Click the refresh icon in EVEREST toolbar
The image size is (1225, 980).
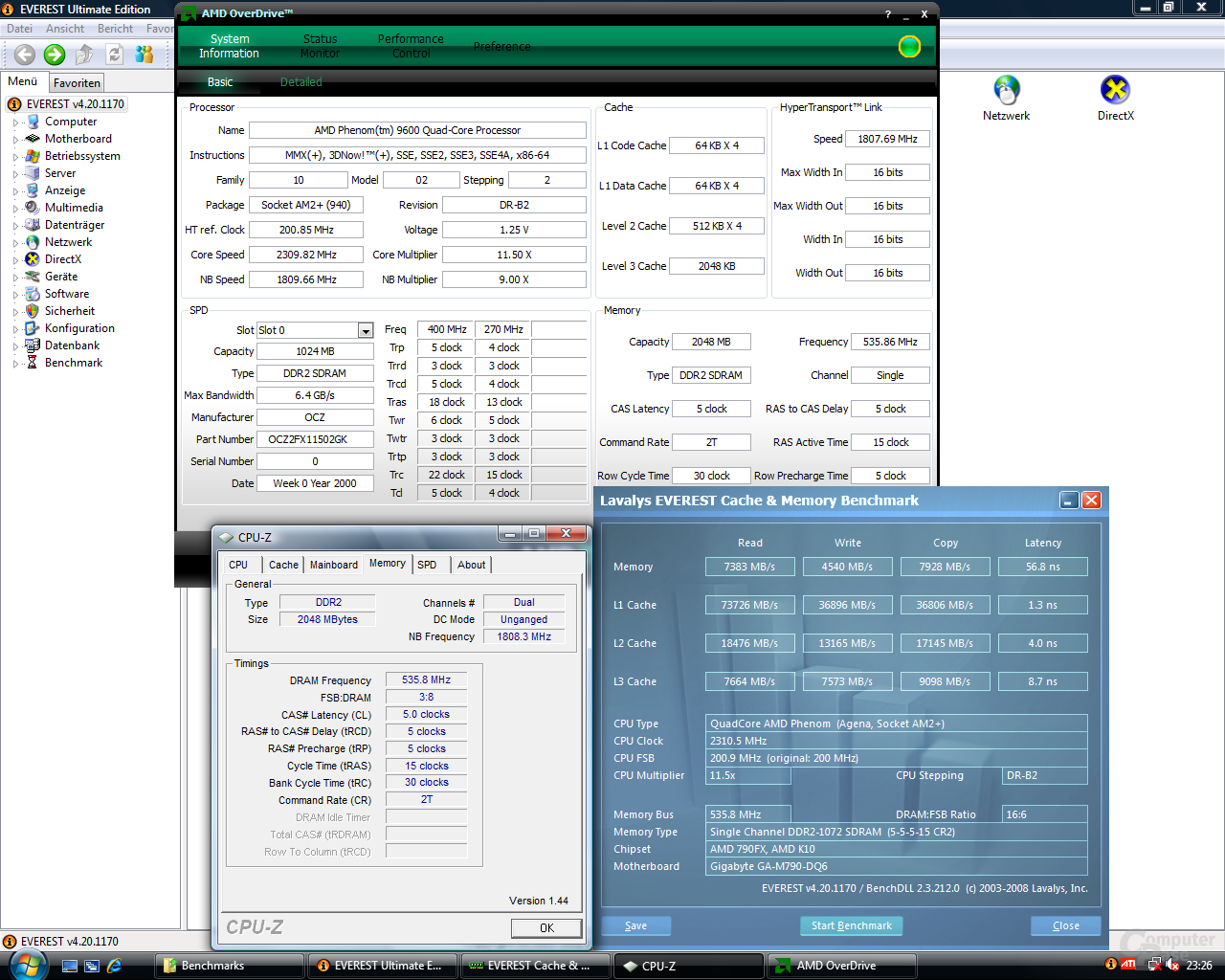[x=115, y=55]
